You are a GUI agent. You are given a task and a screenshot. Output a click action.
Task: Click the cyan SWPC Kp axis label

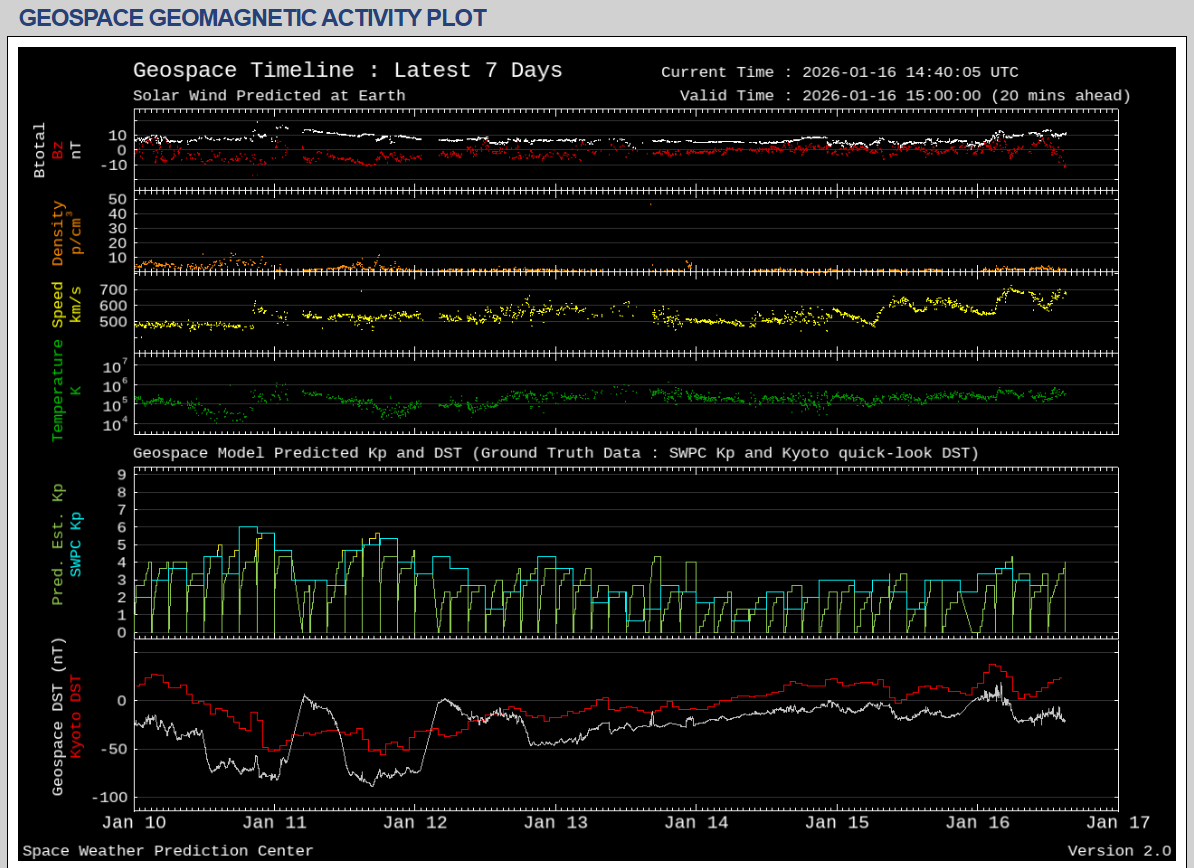[75, 544]
